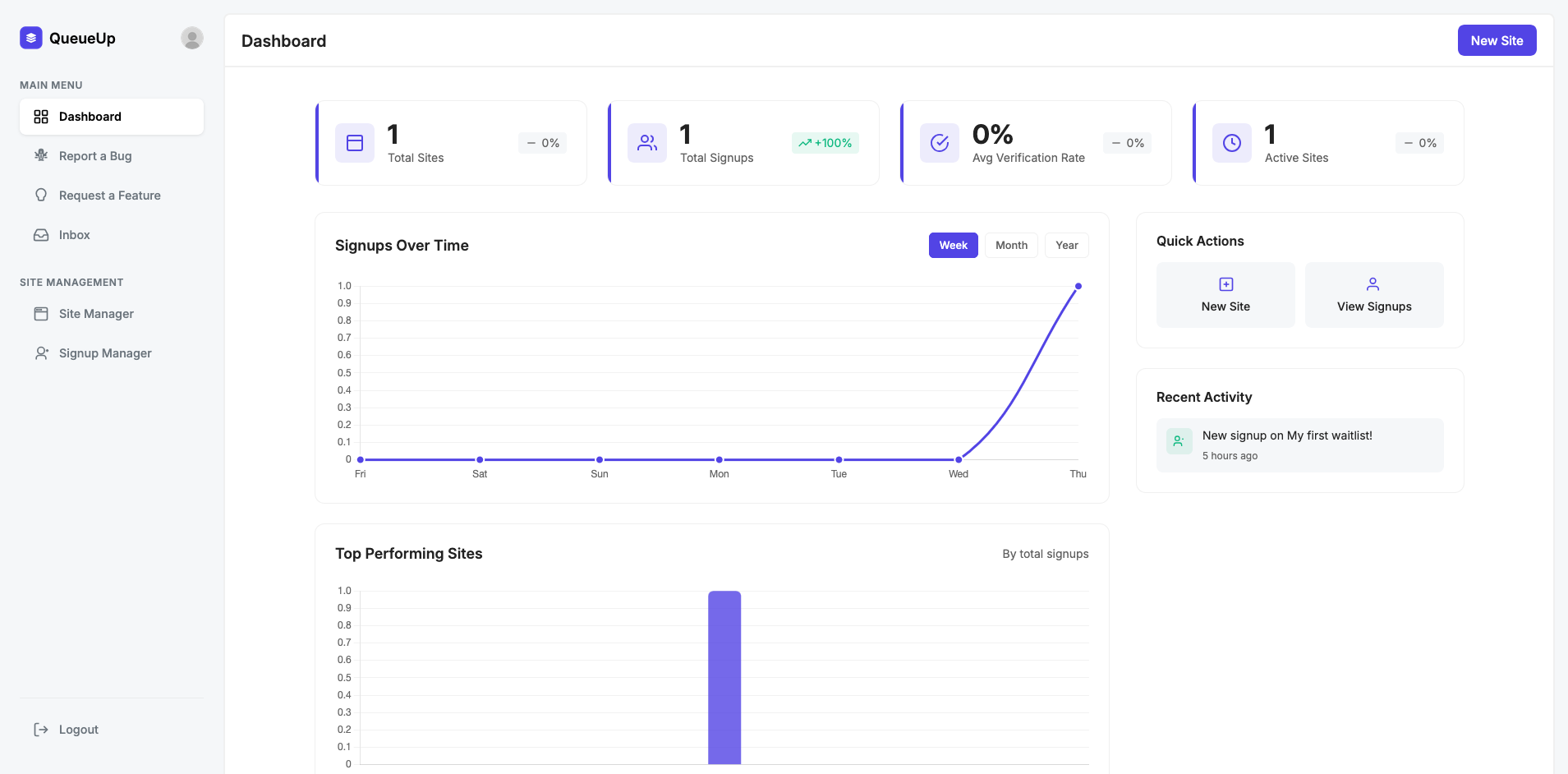Click the Site Manager window icon

pyautogui.click(x=41, y=314)
